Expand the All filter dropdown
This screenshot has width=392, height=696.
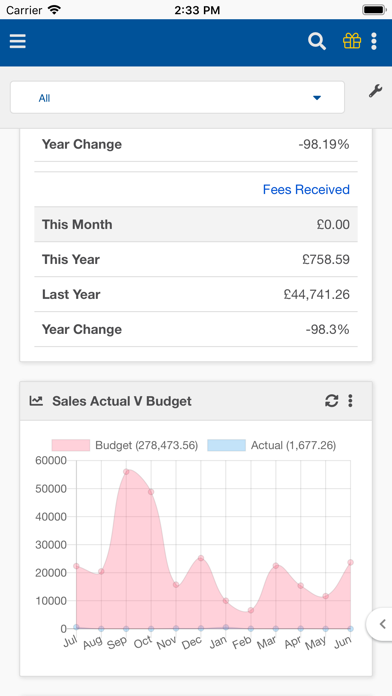coord(177,97)
